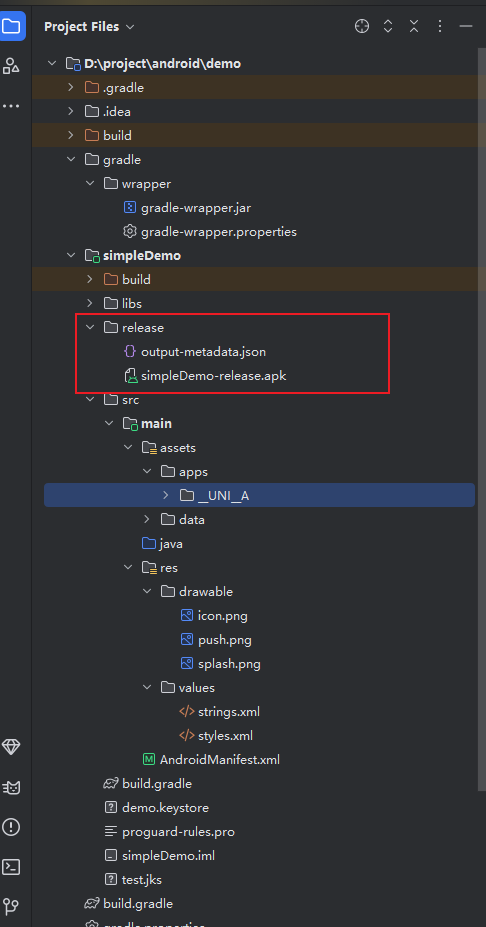Collapse the values folder chevron
Viewport: 486px width, 927px height.
pyautogui.click(x=147, y=688)
